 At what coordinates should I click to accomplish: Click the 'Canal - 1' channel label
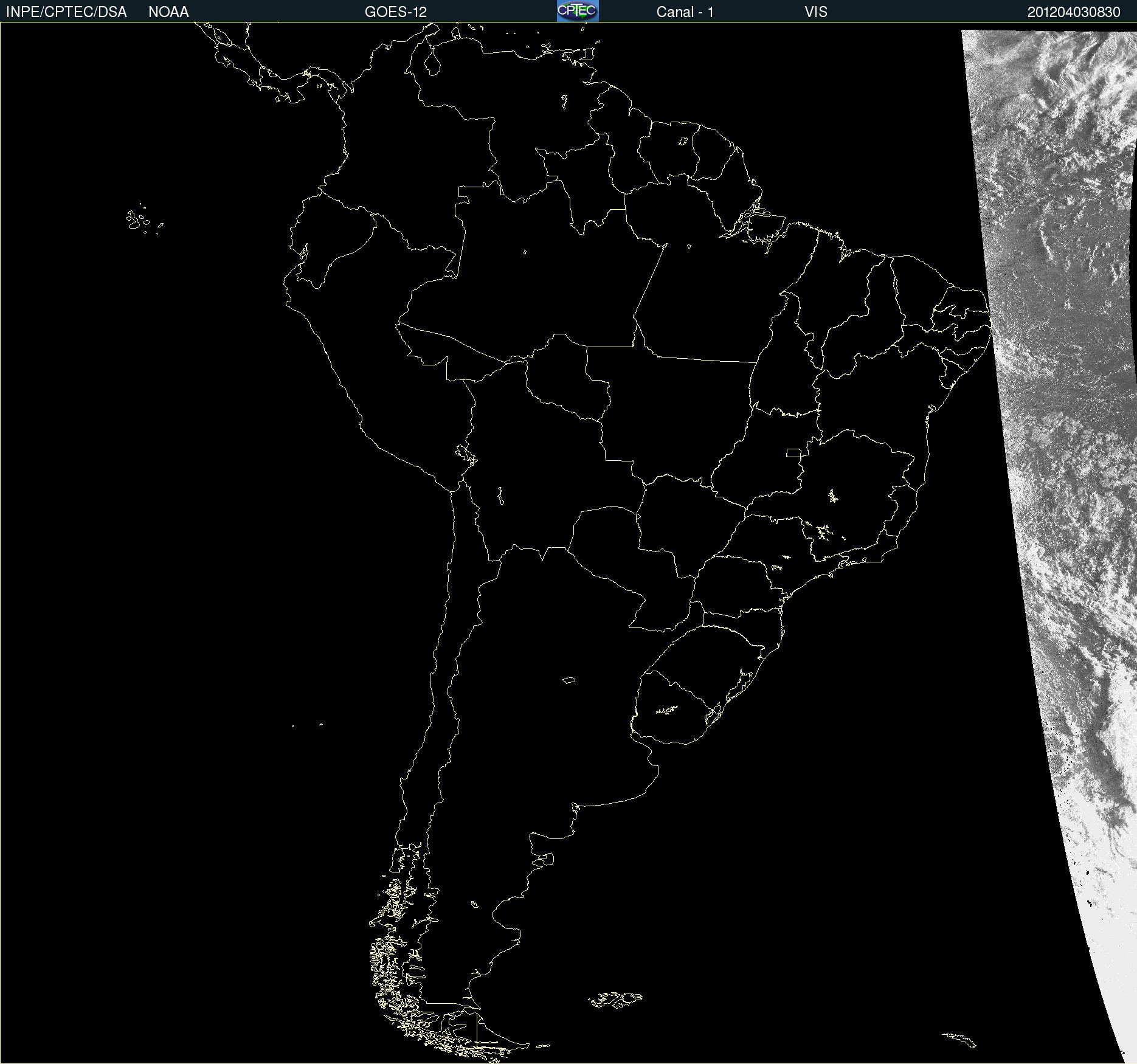pos(685,12)
